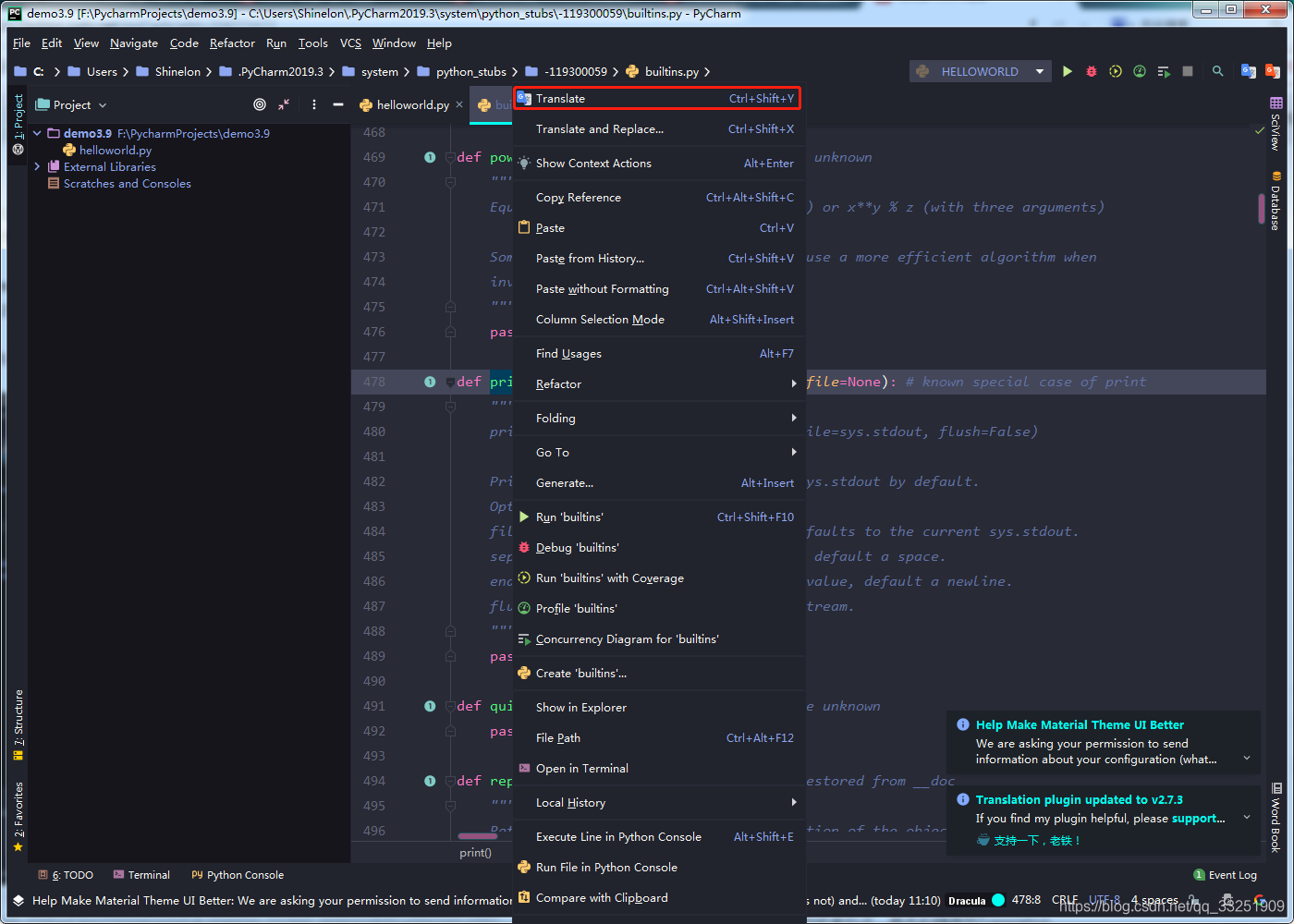
Task: Choose Show Context Actions
Action: pos(660,163)
